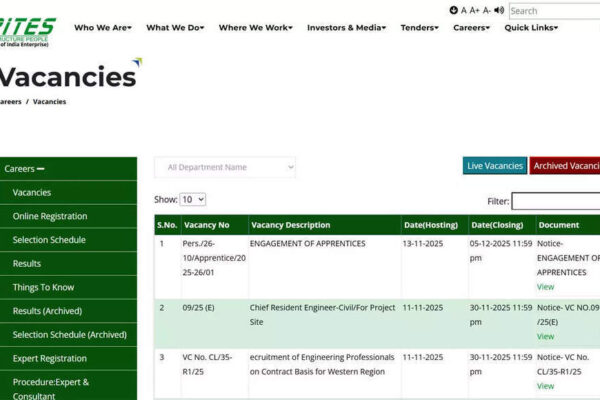Open the All Department Name dropdown

(x=225, y=167)
